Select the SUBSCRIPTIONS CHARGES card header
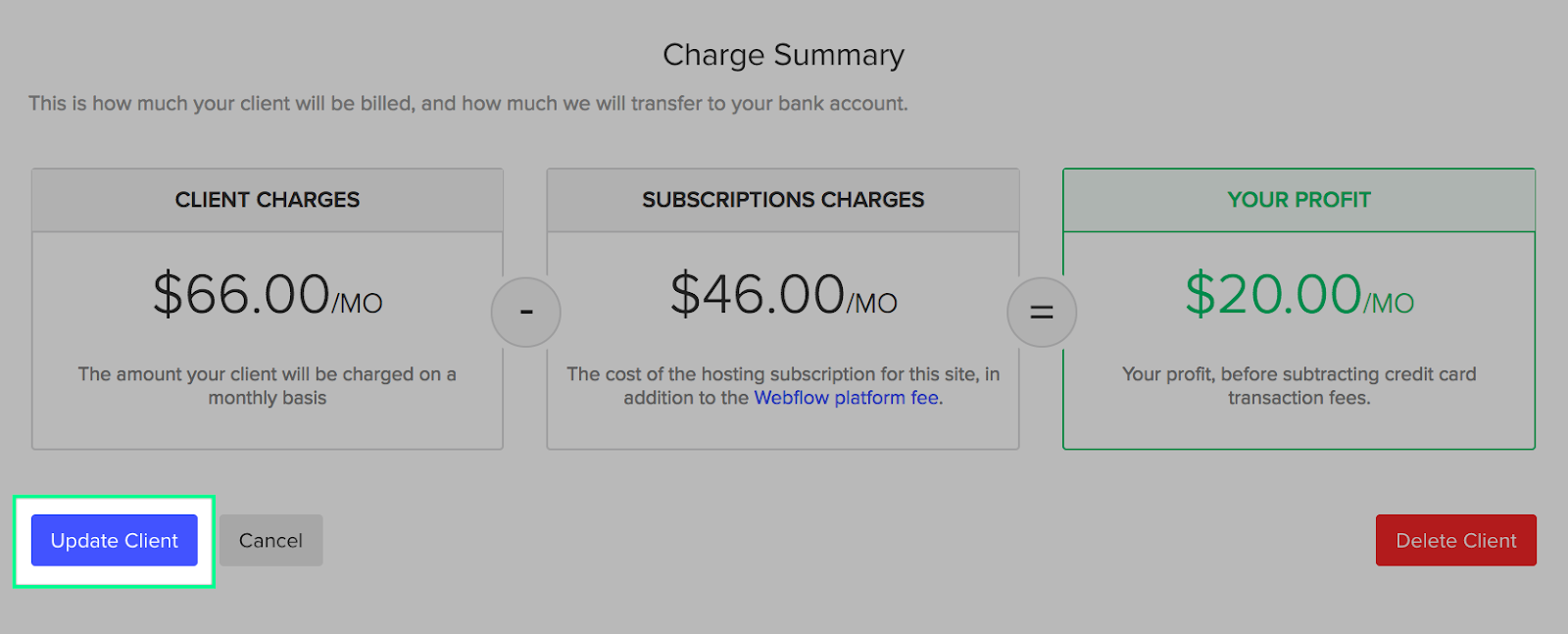1568x634 pixels. pyautogui.click(x=783, y=200)
